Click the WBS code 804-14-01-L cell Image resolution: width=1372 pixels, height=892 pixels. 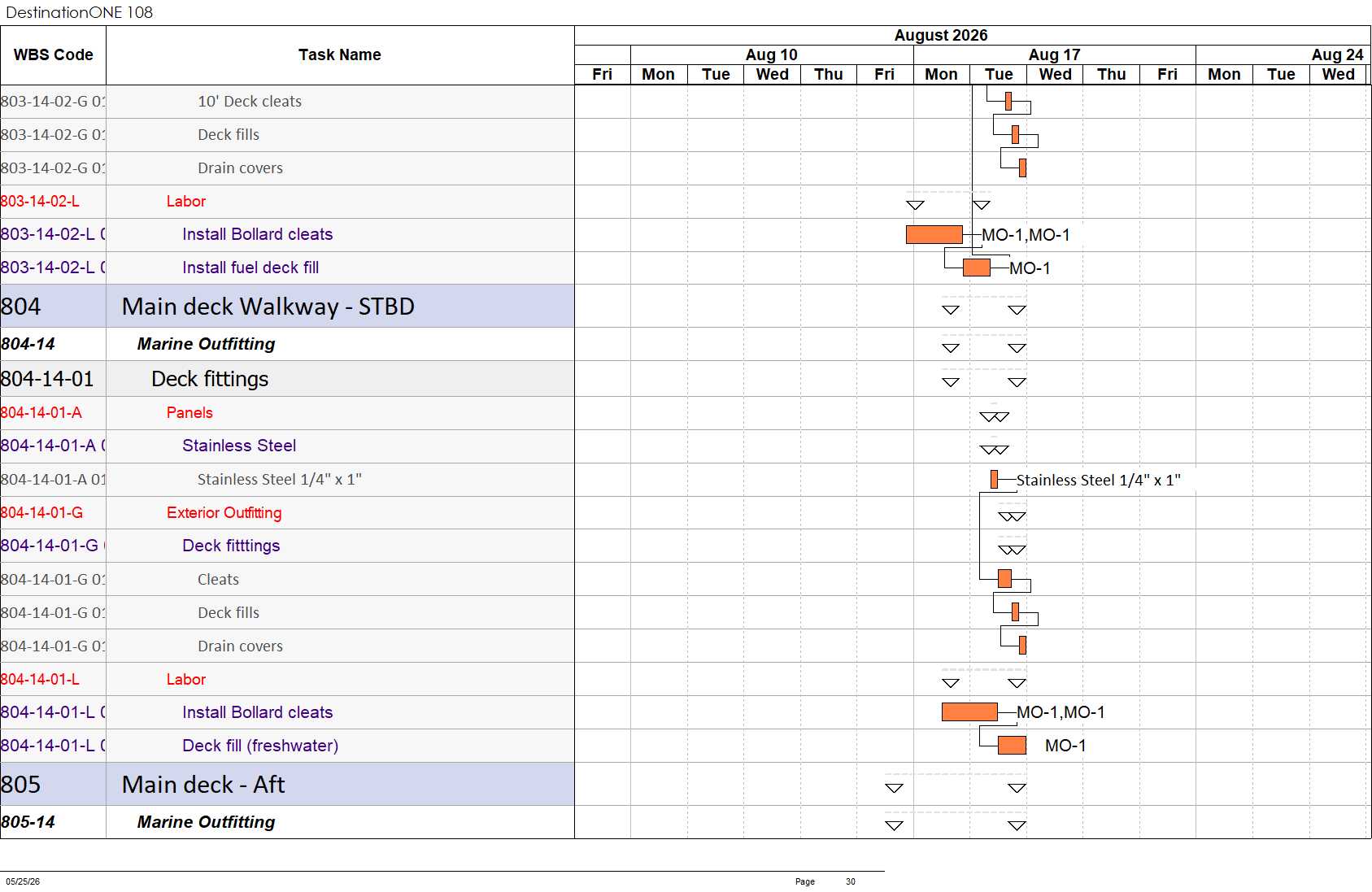[x=53, y=679]
